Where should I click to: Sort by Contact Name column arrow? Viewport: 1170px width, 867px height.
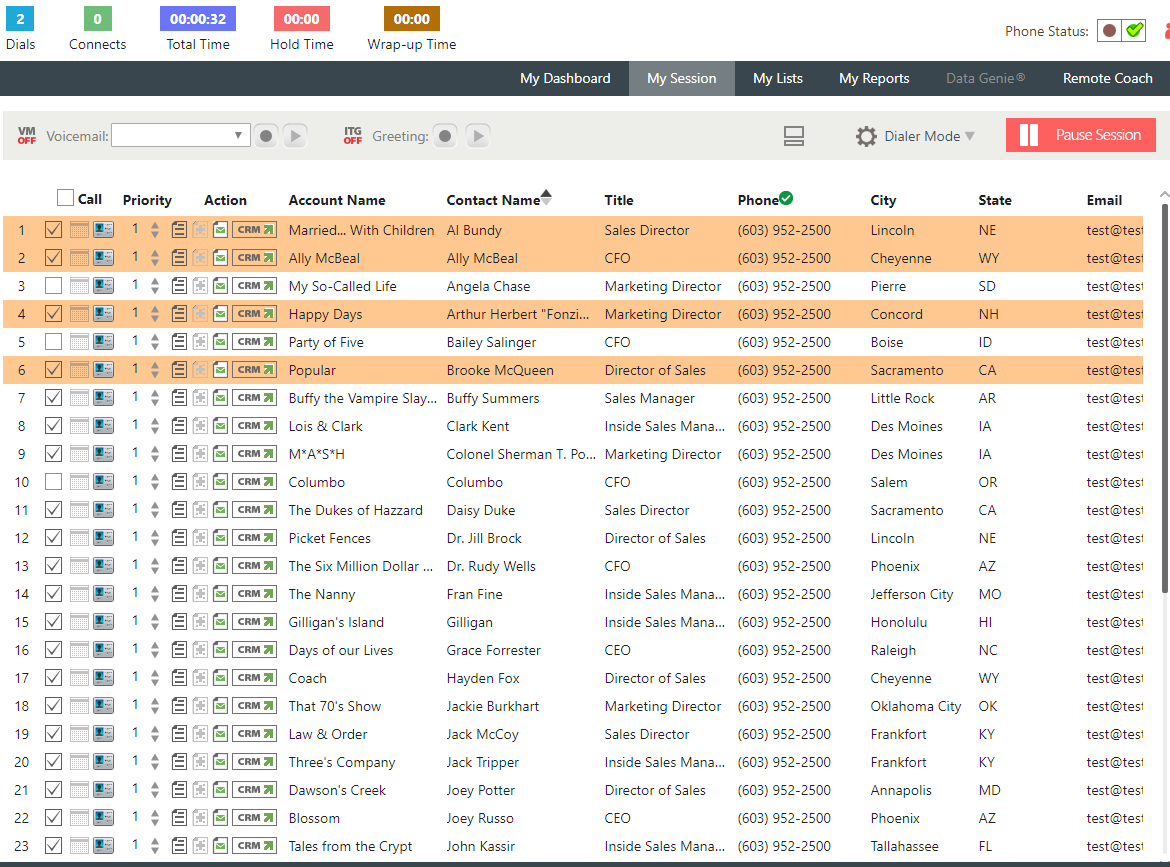pos(546,196)
